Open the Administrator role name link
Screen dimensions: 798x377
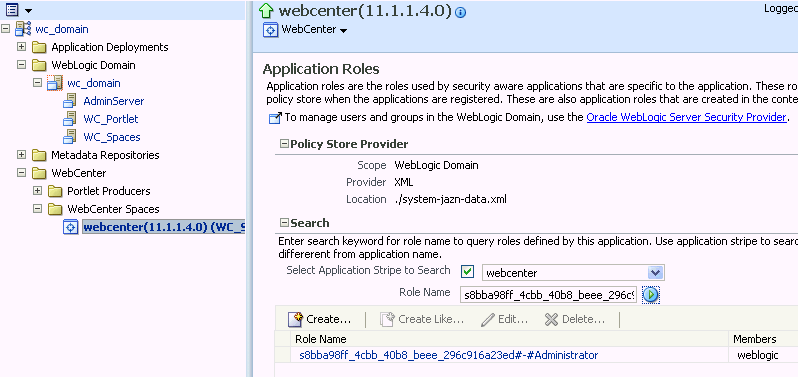[x=449, y=355]
